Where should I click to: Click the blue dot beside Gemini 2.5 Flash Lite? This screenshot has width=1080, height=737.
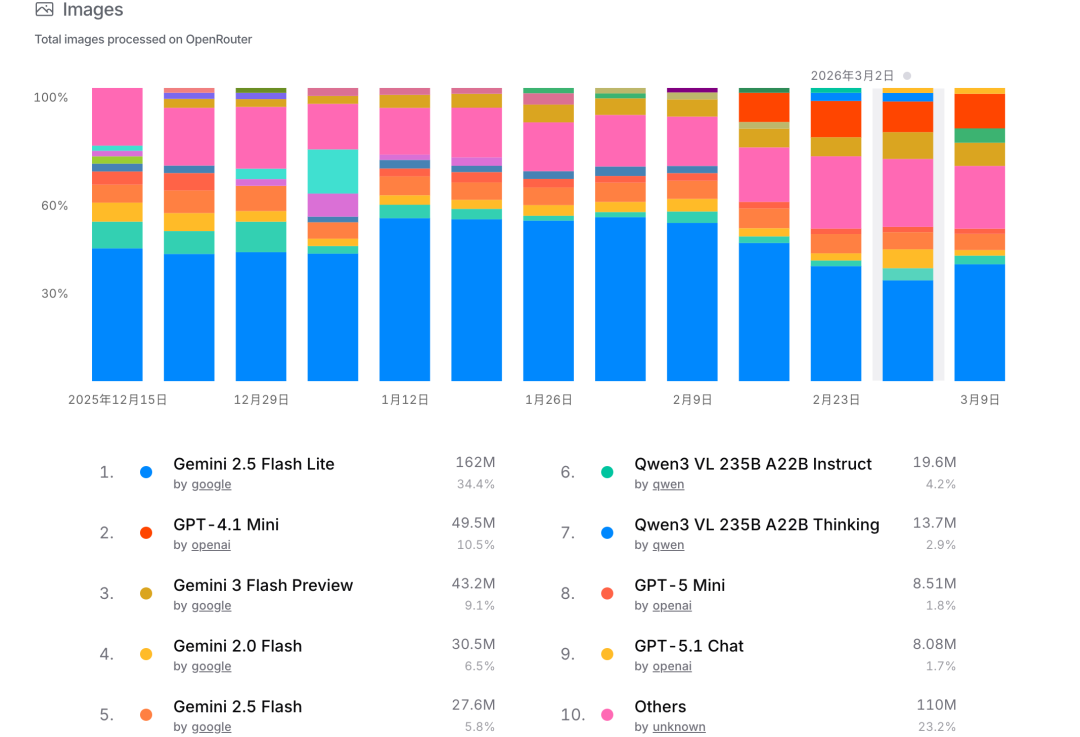[146, 472]
